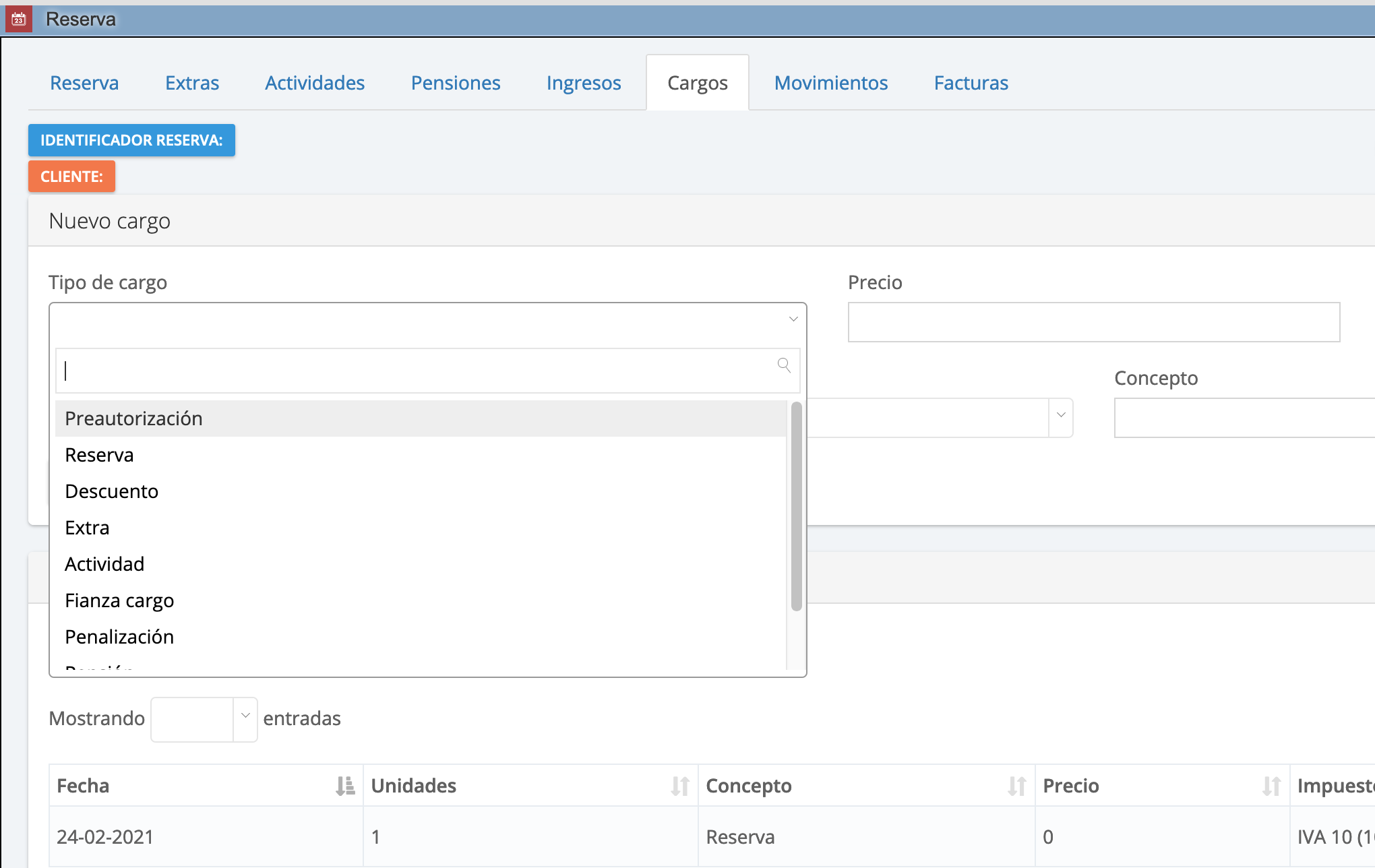1375x868 pixels.
Task: Choose Descuento option in dropdown list
Action: point(112,491)
